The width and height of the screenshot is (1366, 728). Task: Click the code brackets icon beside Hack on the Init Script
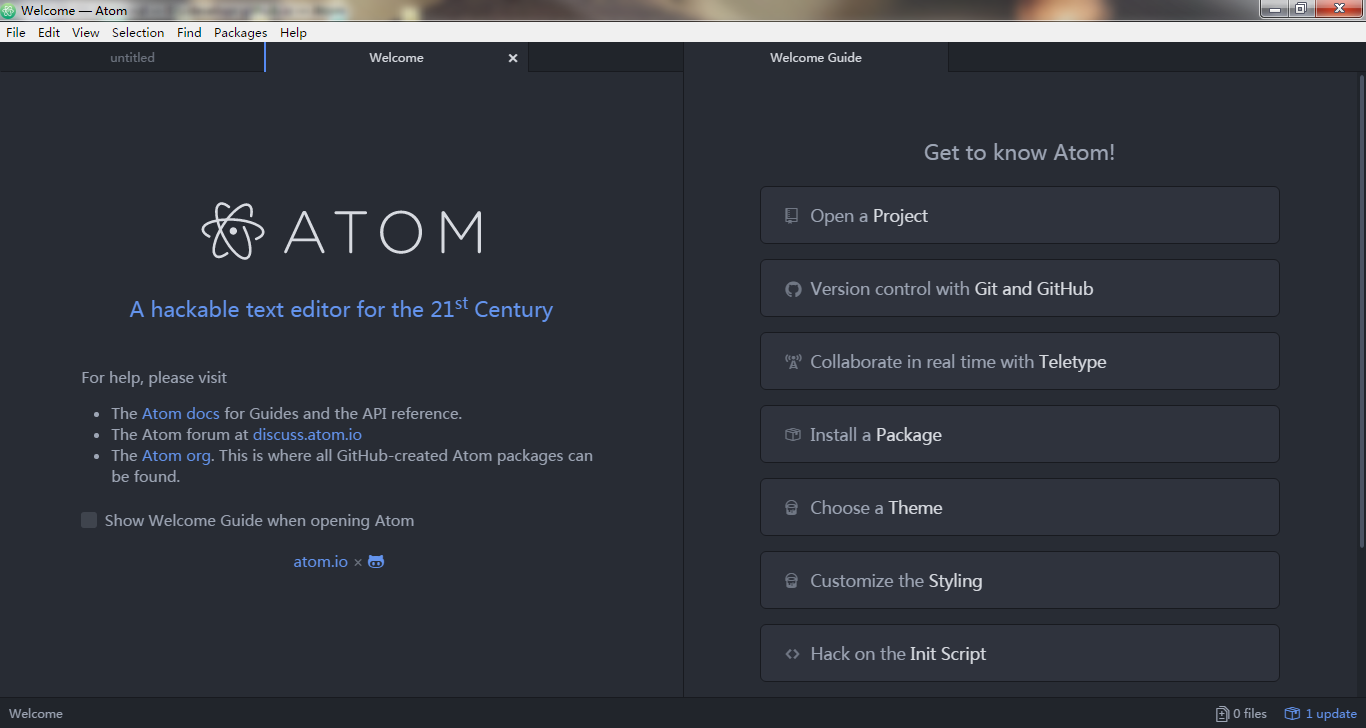(793, 654)
